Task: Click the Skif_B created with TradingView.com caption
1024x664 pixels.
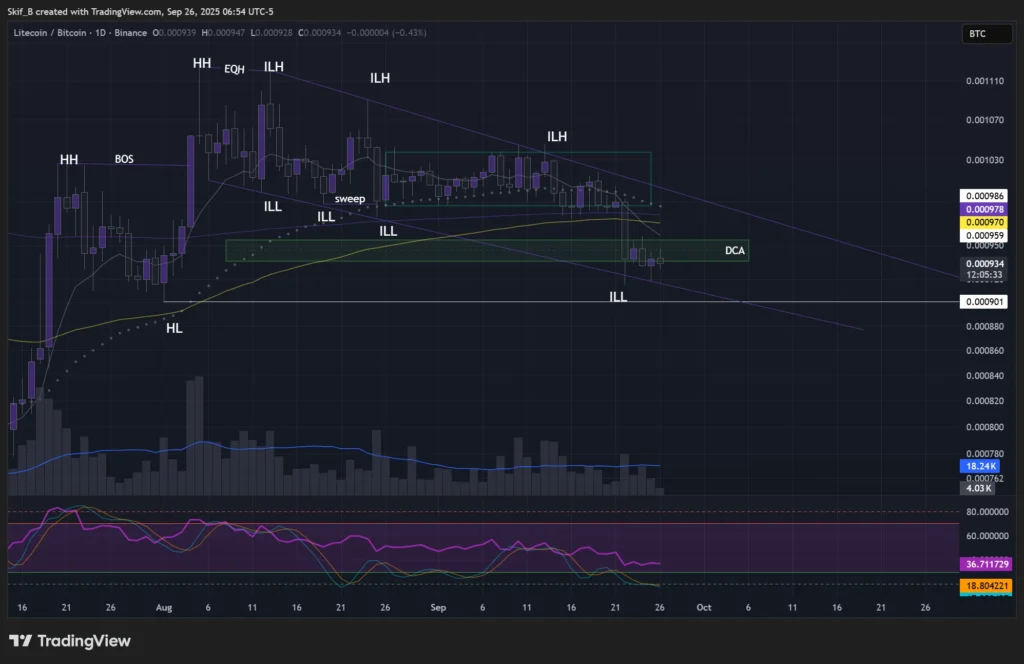Action: [140, 12]
